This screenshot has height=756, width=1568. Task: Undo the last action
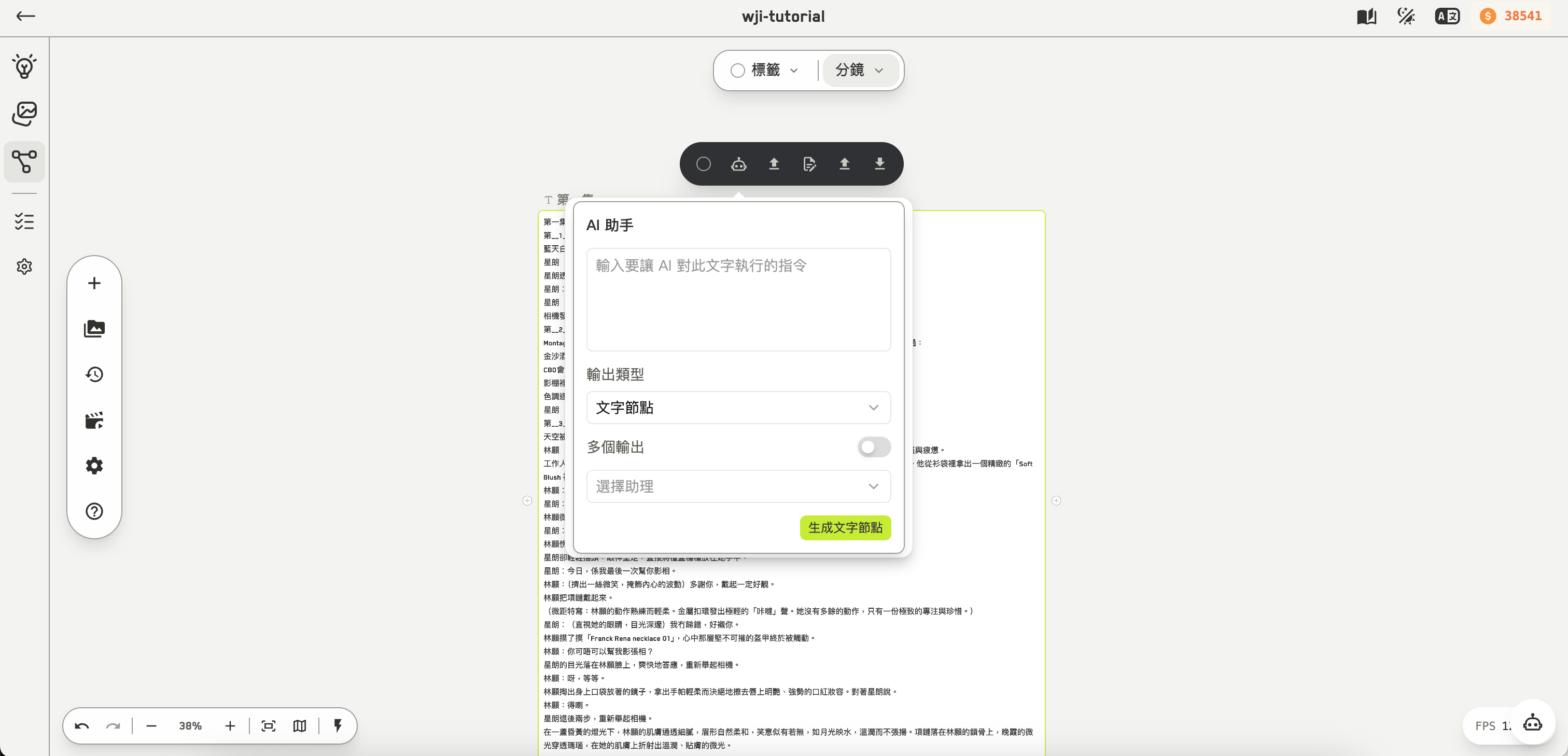coord(82,725)
